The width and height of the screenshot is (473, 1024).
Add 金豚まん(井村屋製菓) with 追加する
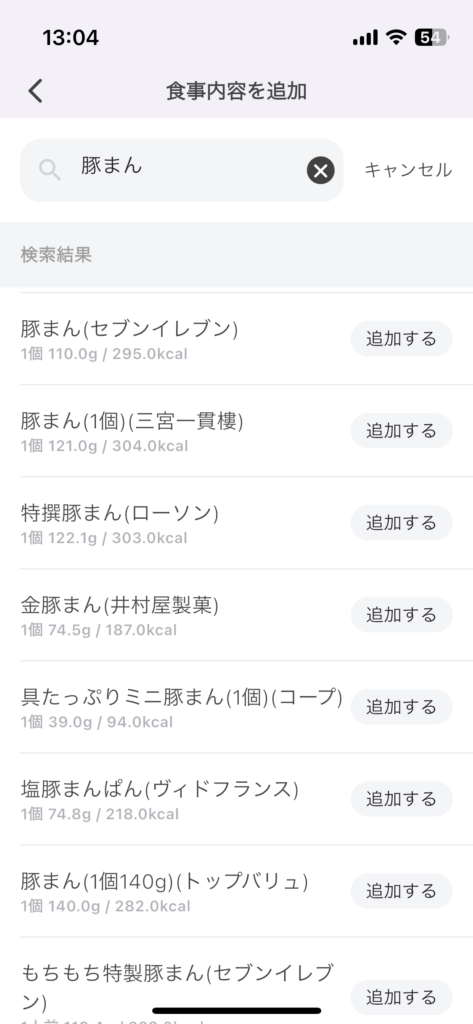(402, 615)
